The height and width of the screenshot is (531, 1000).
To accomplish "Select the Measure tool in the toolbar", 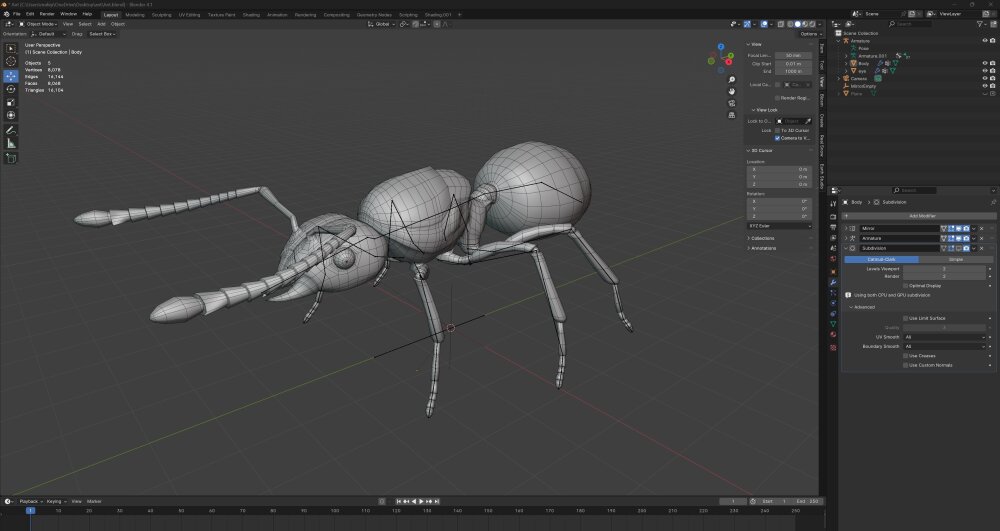I will point(11,143).
